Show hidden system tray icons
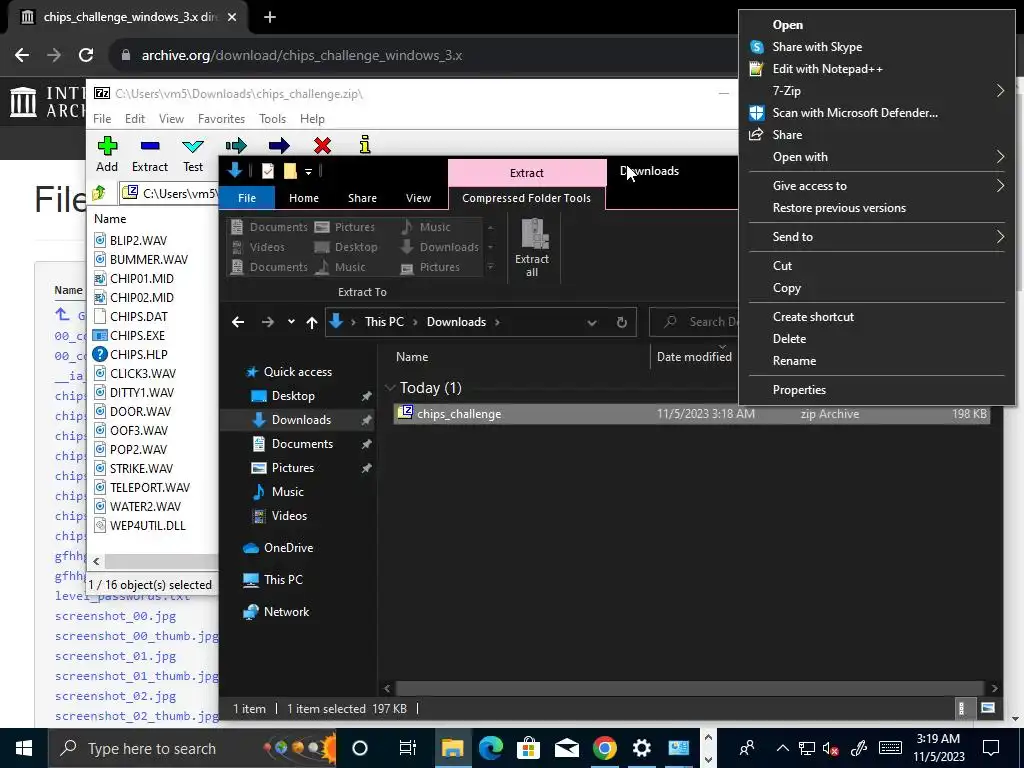Viewport: 1024px width, 768px height. [782, 748]
